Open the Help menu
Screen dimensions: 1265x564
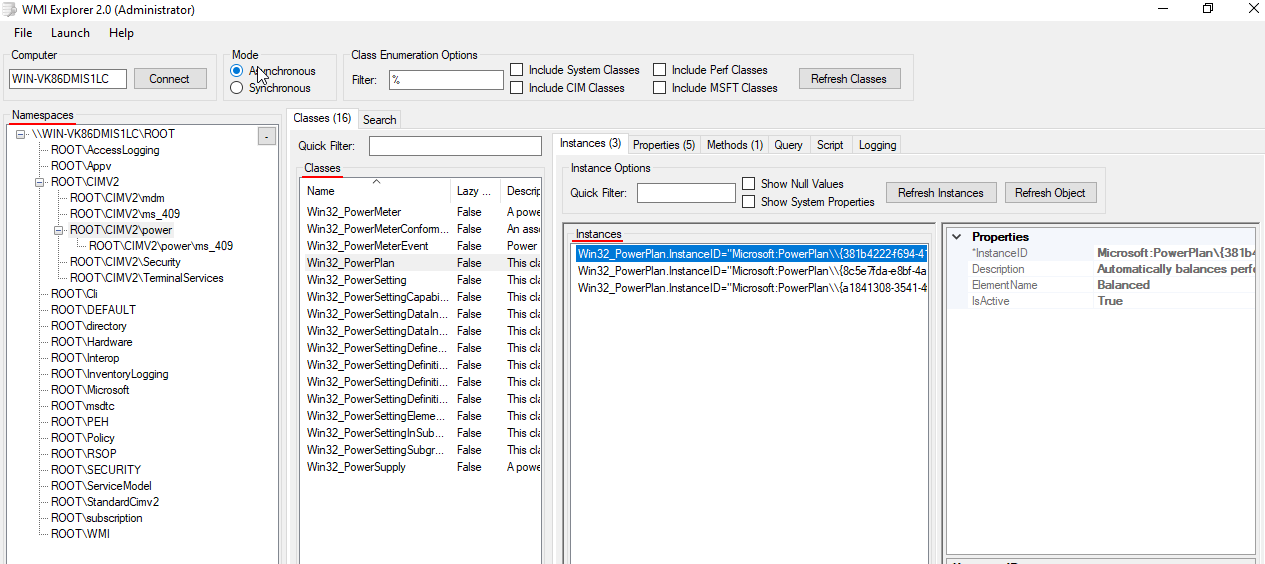click(121, 33)
